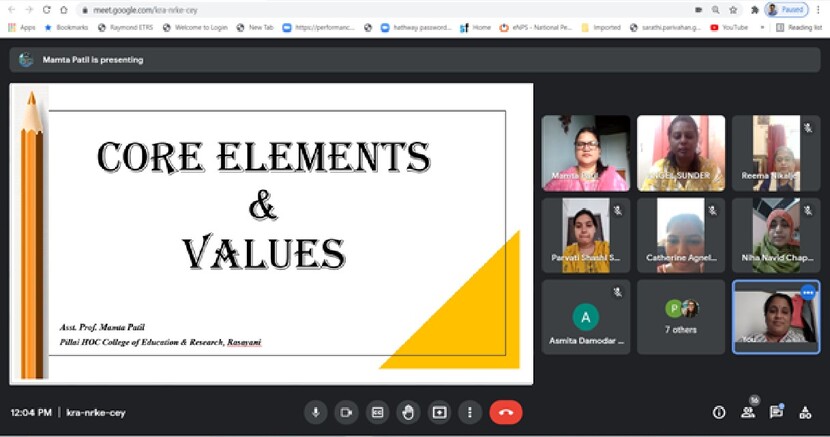This screenshot has height=437, width=830.
Task: Raise your hand in the meeting
Action: tap(408, 412)
